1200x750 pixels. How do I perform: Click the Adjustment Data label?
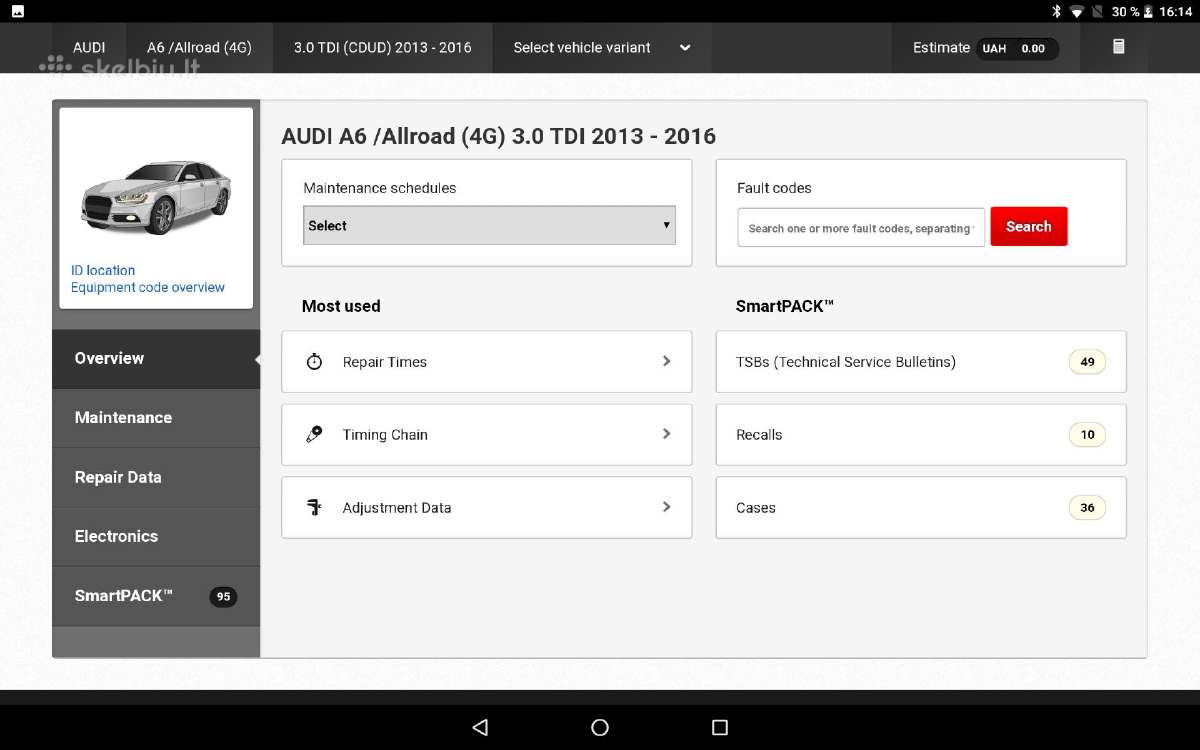pyautogui.click(x=397, y=508)
